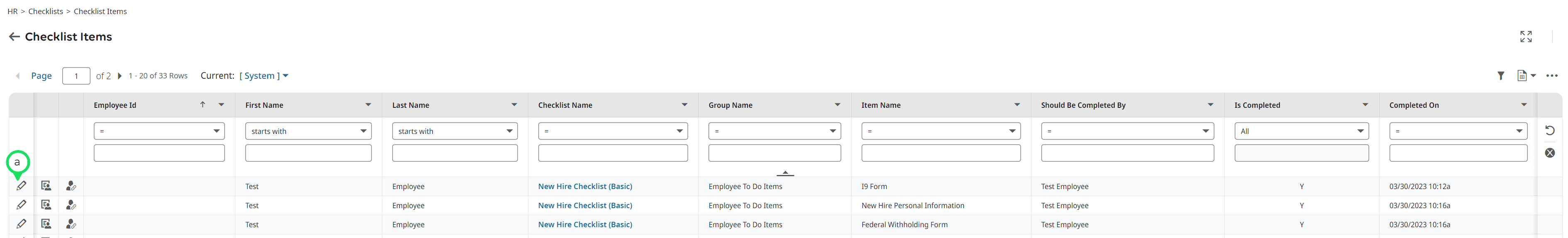This screenshot has width=1568, height=238.
Task: Click First Name filter text field
Action: [x=308, y=153]
